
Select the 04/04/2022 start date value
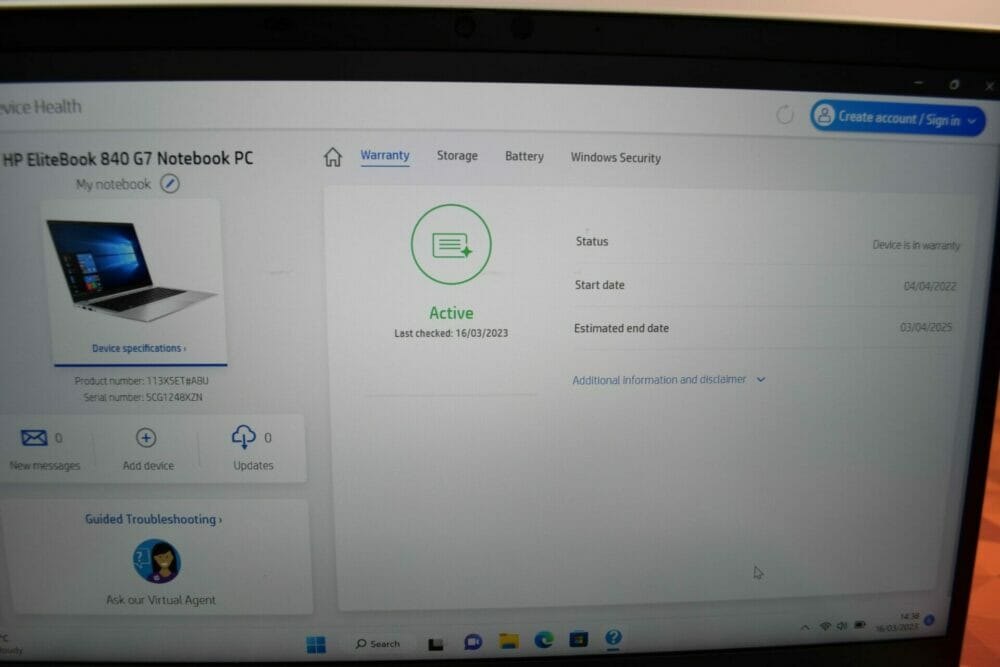click(930, 286)
